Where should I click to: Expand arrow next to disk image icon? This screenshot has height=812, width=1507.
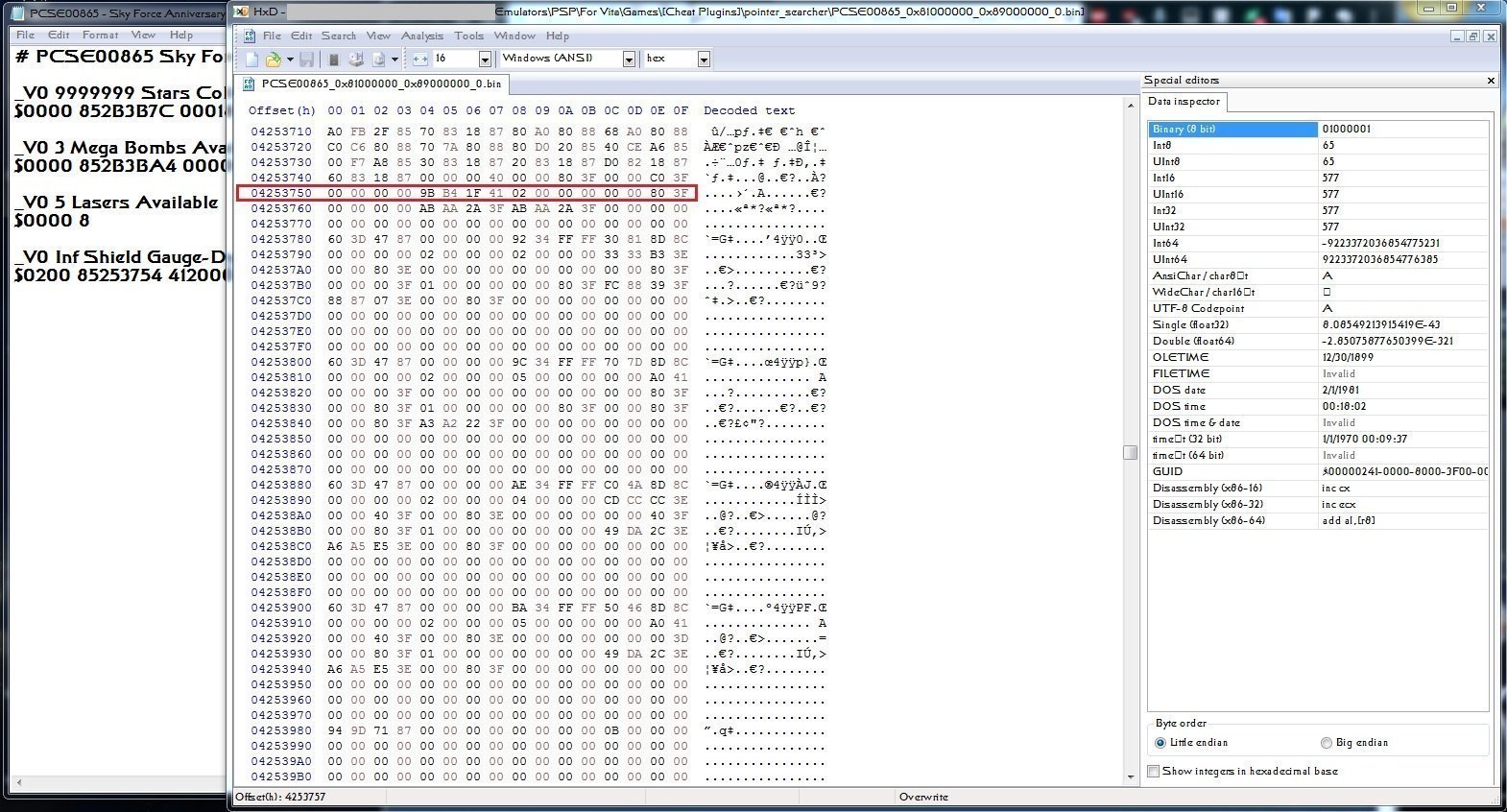(x=395, y=60)
